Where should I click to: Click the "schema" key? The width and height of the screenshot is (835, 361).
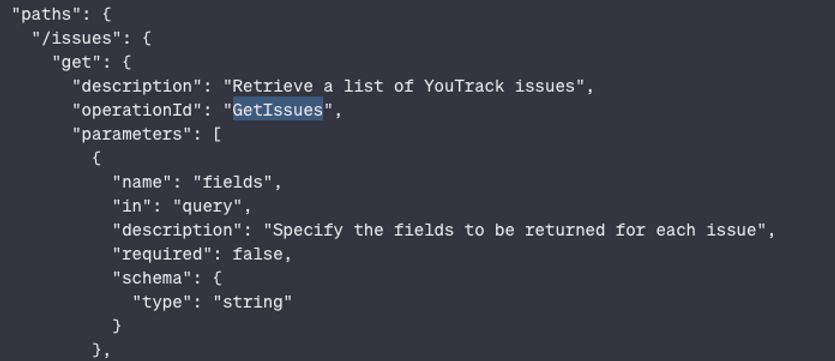(153, 278)
